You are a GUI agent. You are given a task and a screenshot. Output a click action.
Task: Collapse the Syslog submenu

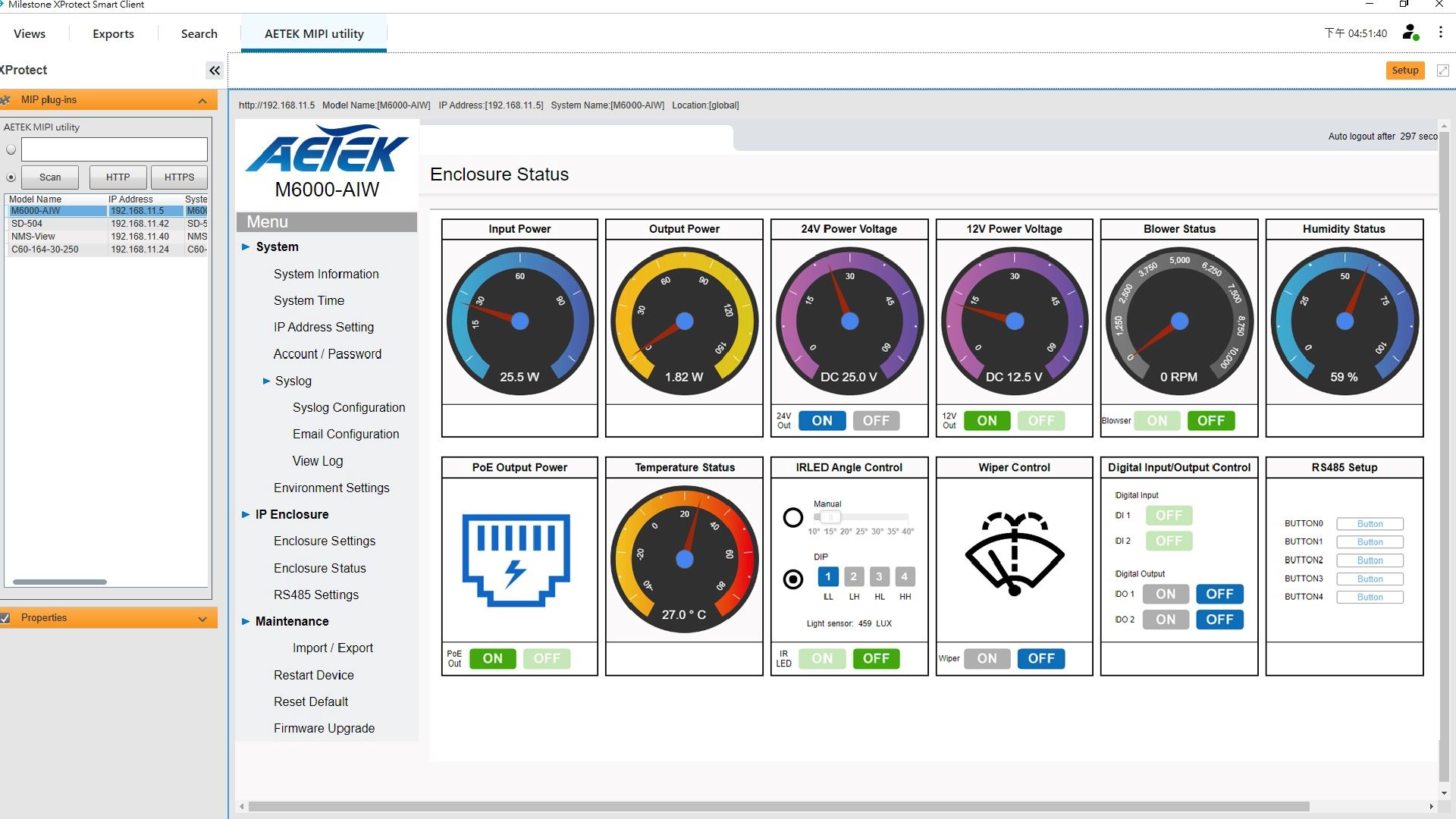(x=266, y=381)
